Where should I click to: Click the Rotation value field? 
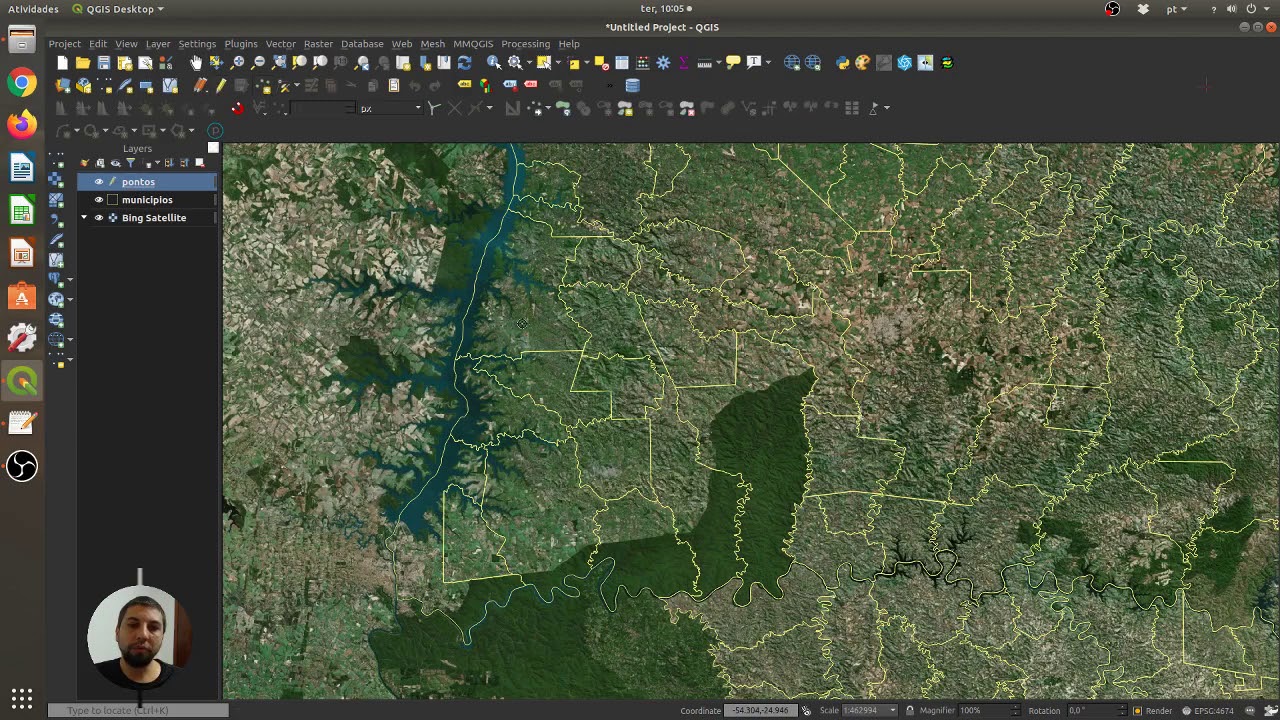1098,710
